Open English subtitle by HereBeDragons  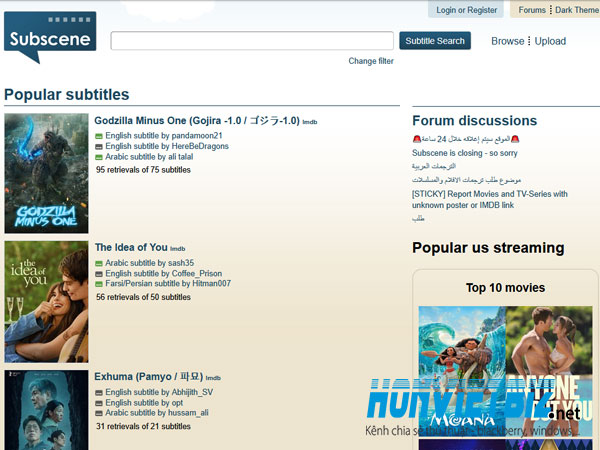click(x=167, y=146)
